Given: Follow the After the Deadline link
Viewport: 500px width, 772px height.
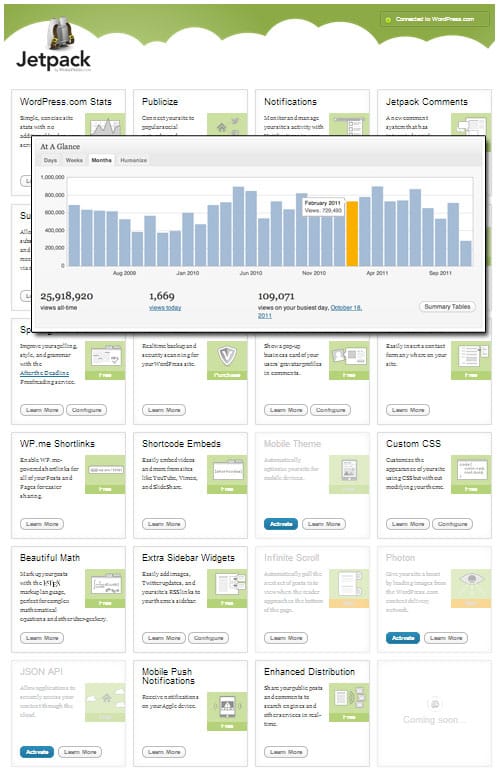Looking at the screenshot, I should click(x=44, y=373).
